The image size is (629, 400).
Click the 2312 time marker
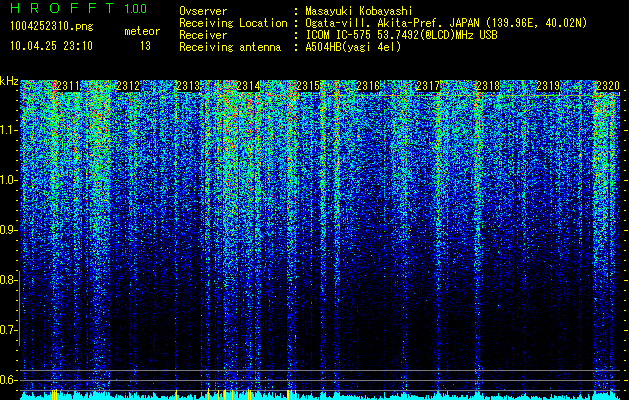[x=128, y=86]
